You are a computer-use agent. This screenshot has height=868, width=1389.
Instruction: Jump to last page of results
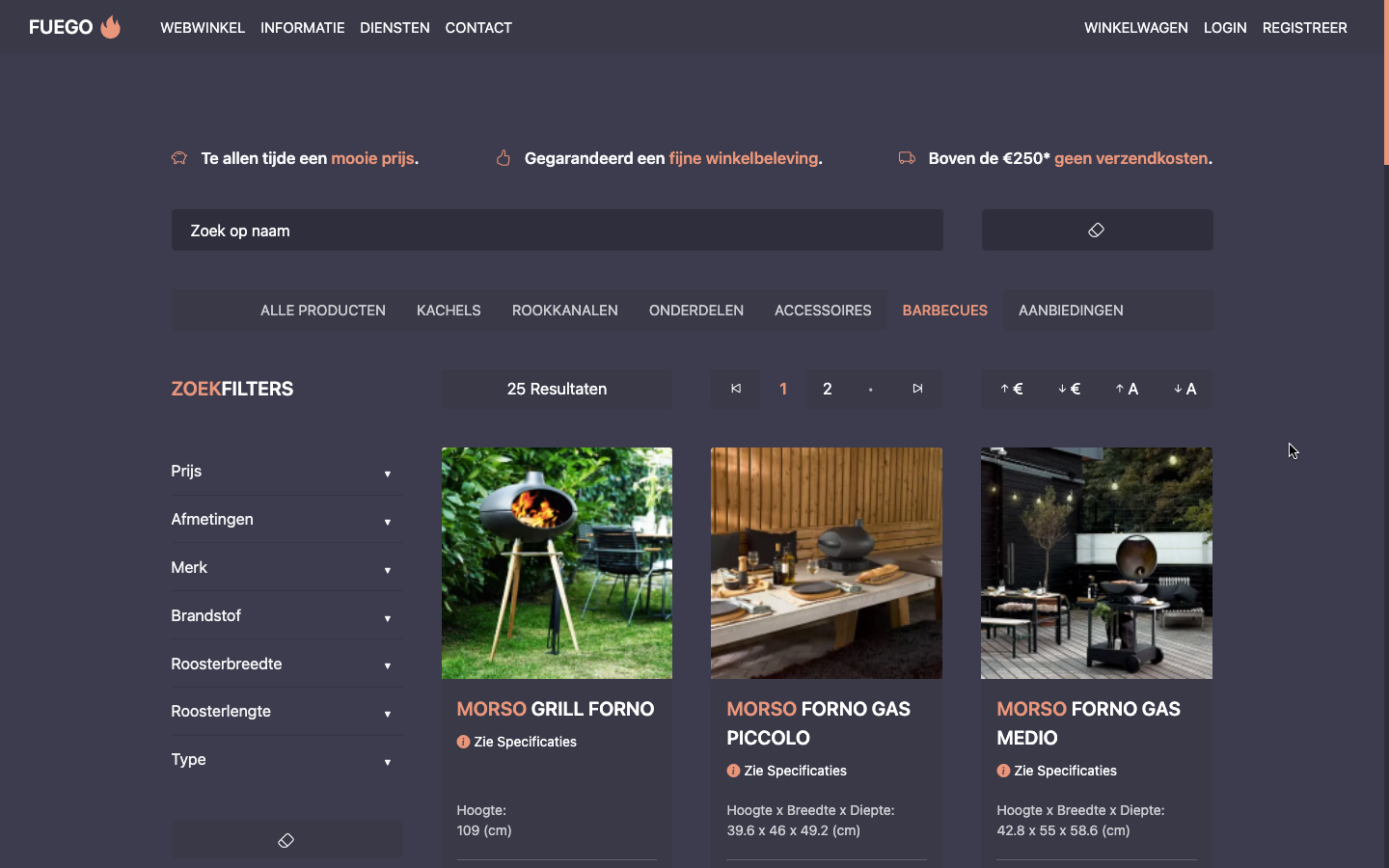(917, 389)
